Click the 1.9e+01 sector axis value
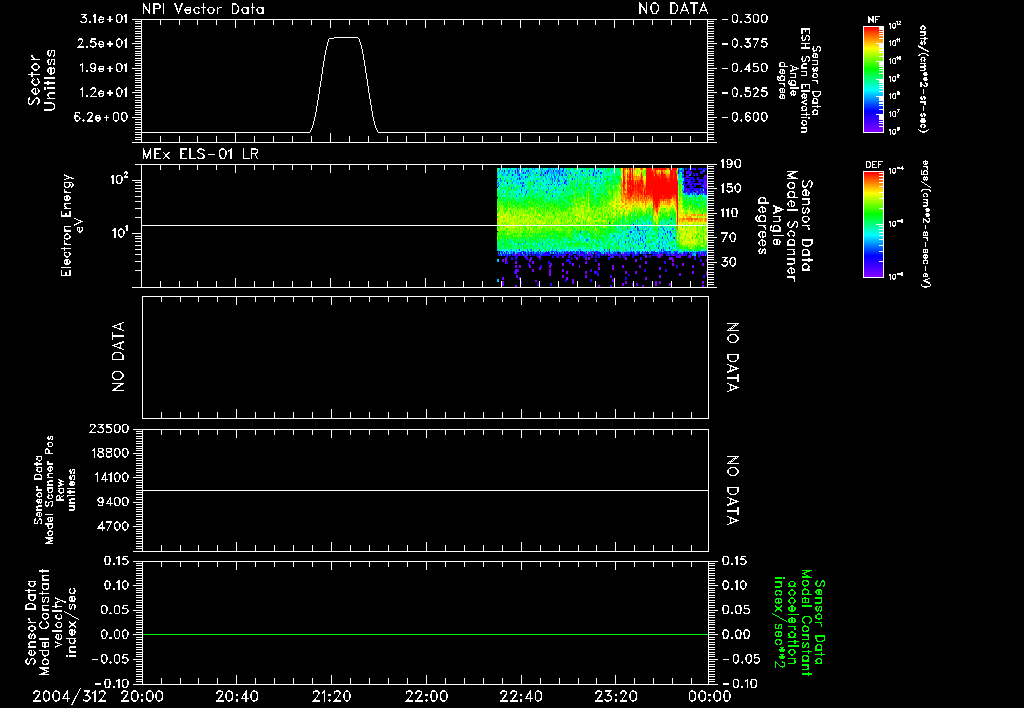This screenshot has width=1024, height=708. tap(104, 68)
